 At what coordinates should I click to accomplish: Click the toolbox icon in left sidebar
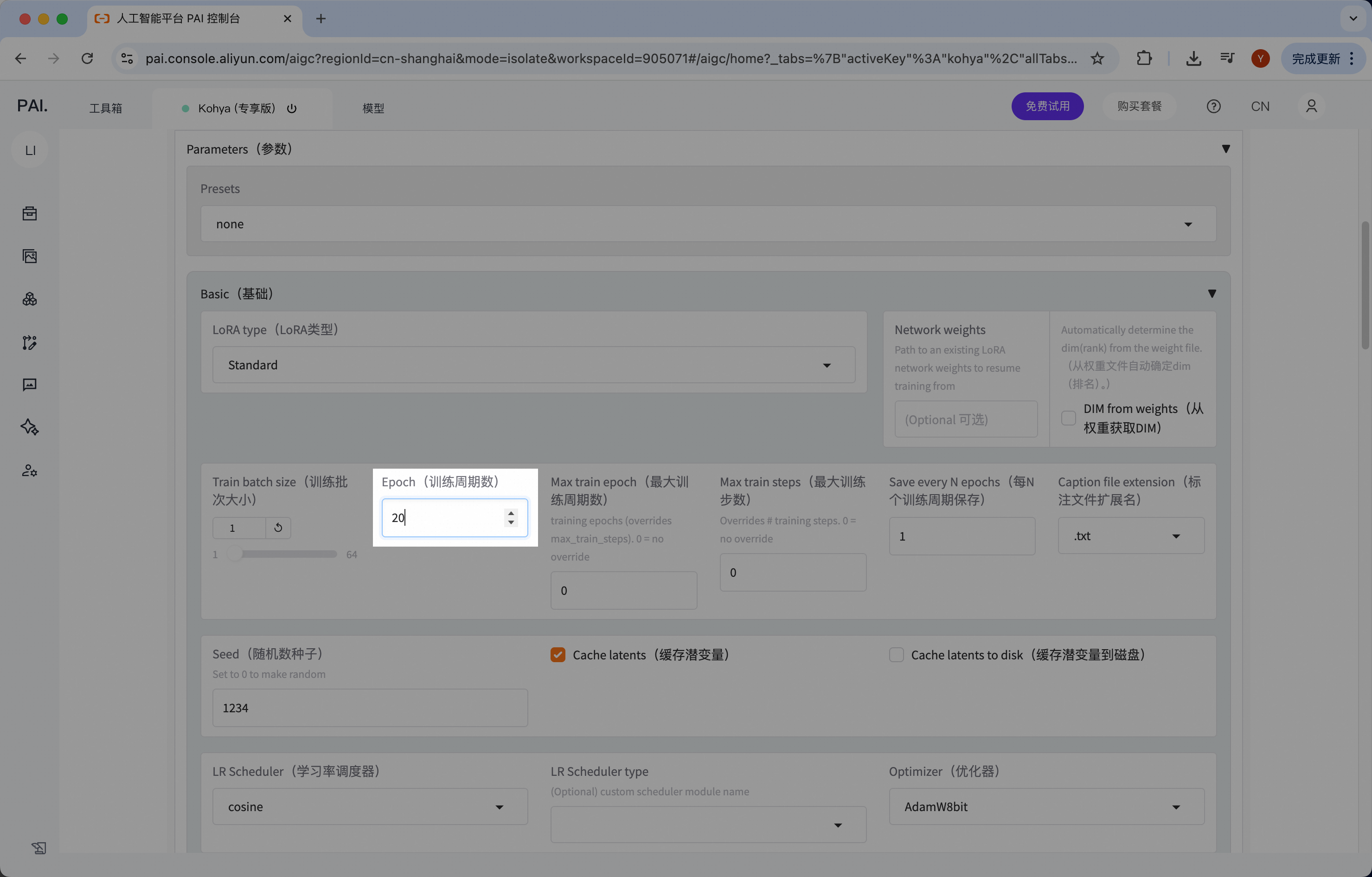[30, 214]
